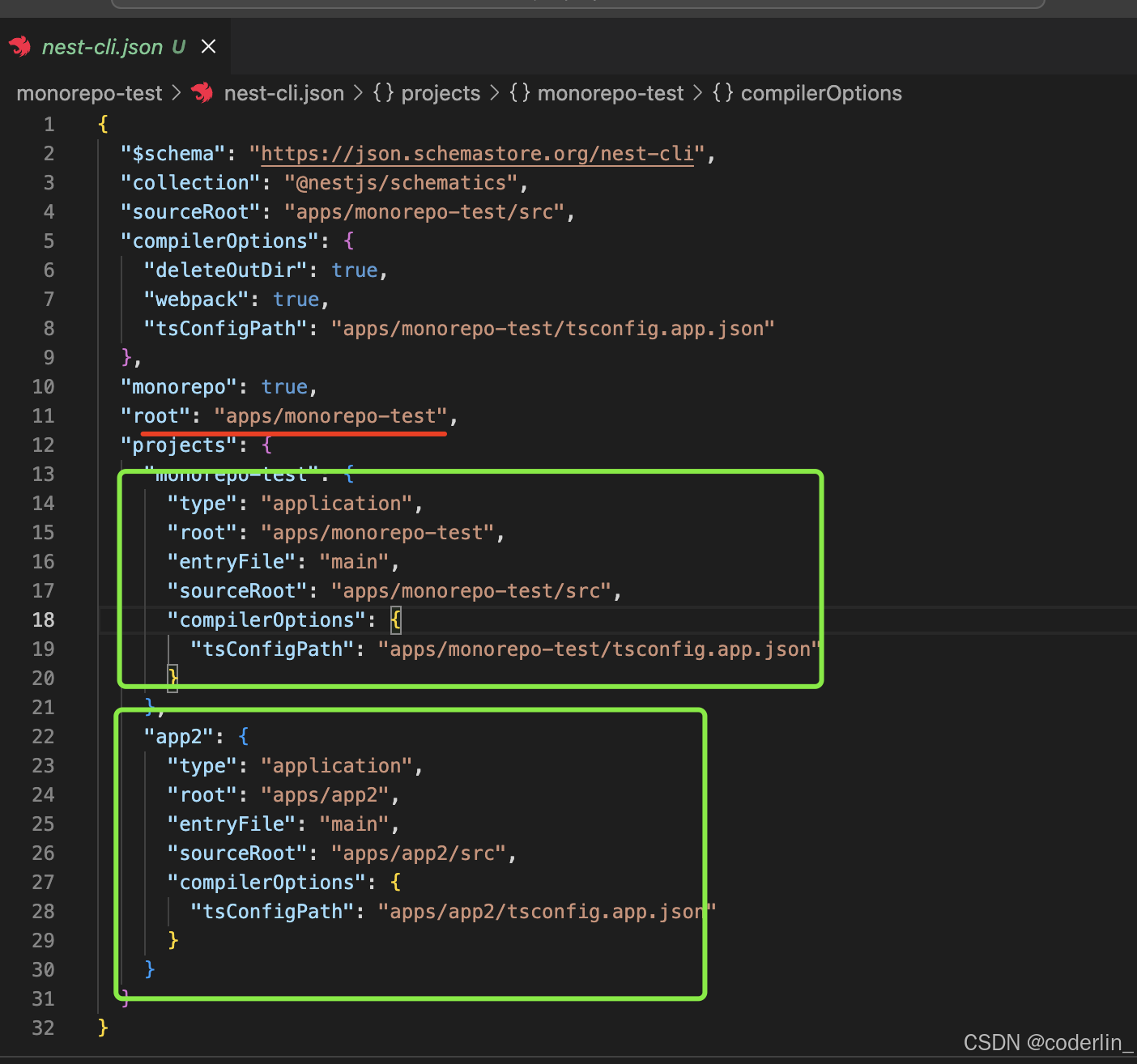Click braces icon before projects breadcrumb
The height and width of the screenshot is (1064, 1137).
383,93
